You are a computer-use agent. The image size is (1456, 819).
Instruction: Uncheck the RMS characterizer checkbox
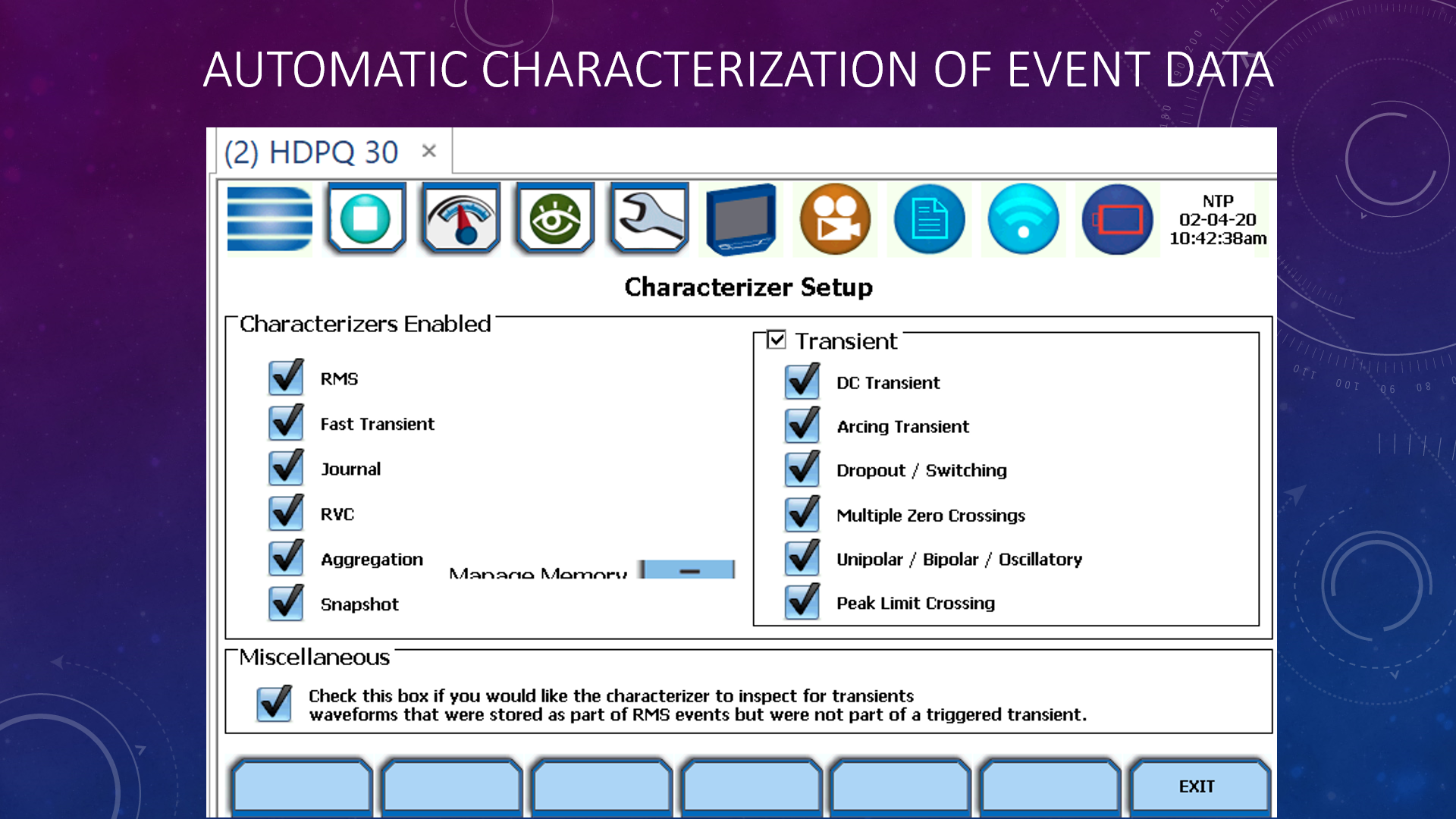tap(287, 378)
